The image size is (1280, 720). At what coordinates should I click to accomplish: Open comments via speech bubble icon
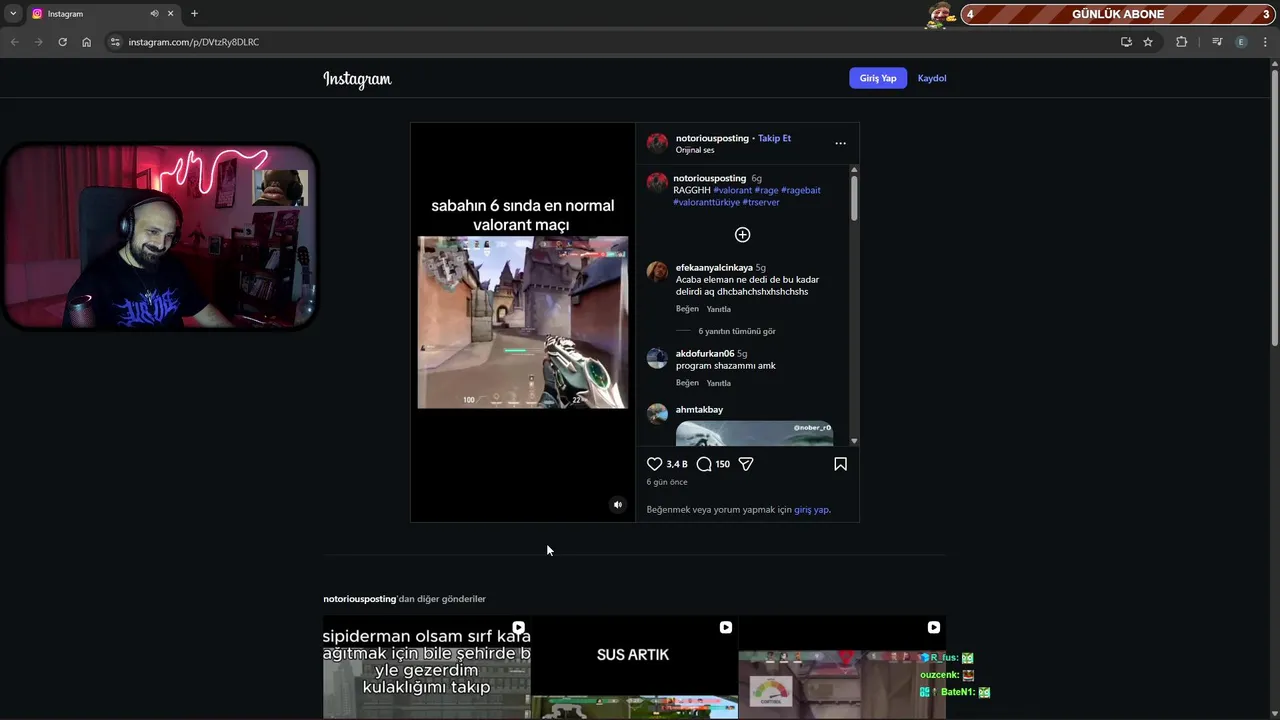click(704, 464)
